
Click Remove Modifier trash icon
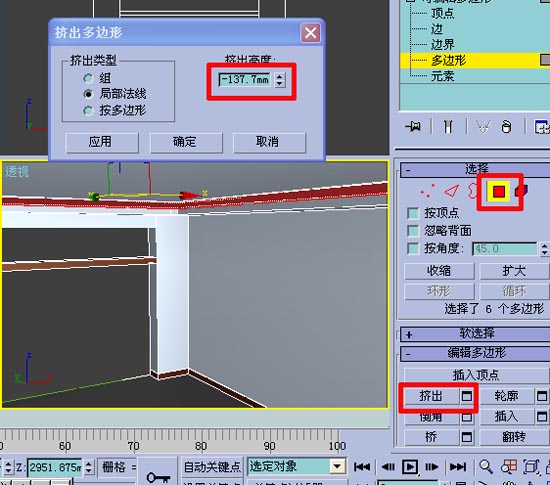pos(506,127)
